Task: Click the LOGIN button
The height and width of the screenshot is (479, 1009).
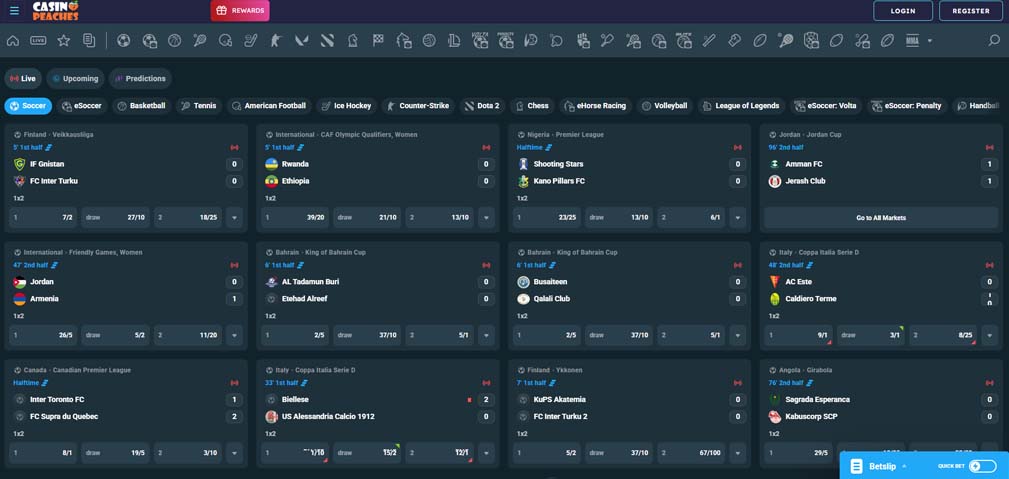Action: point(903,11)
